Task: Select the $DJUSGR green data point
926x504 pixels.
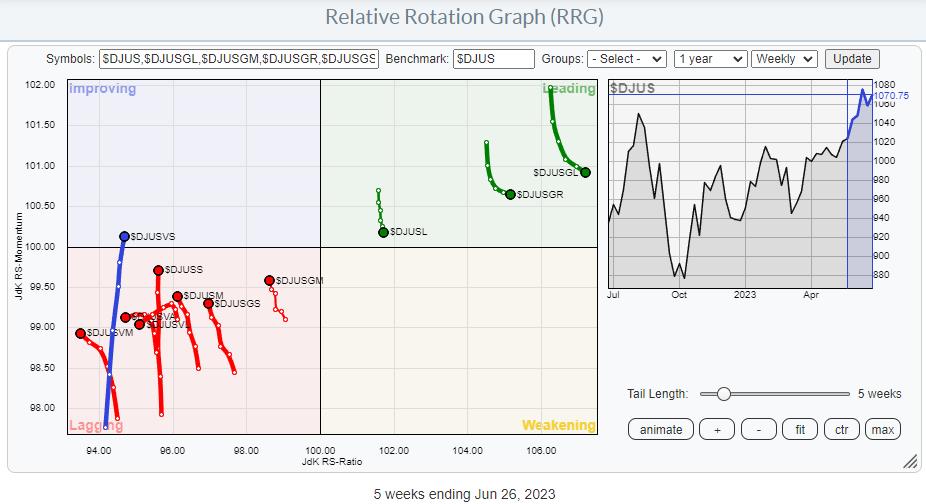Action: coord(510,194)
